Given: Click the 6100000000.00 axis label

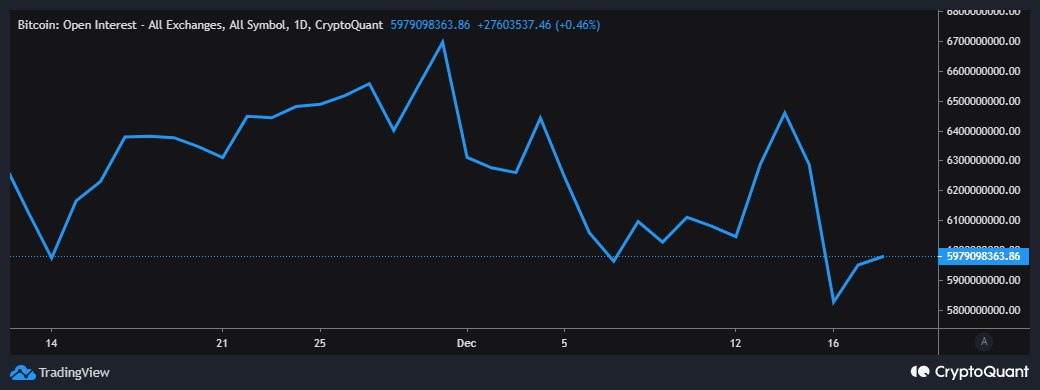Looking at the screenshot, I should coord(984,220).
